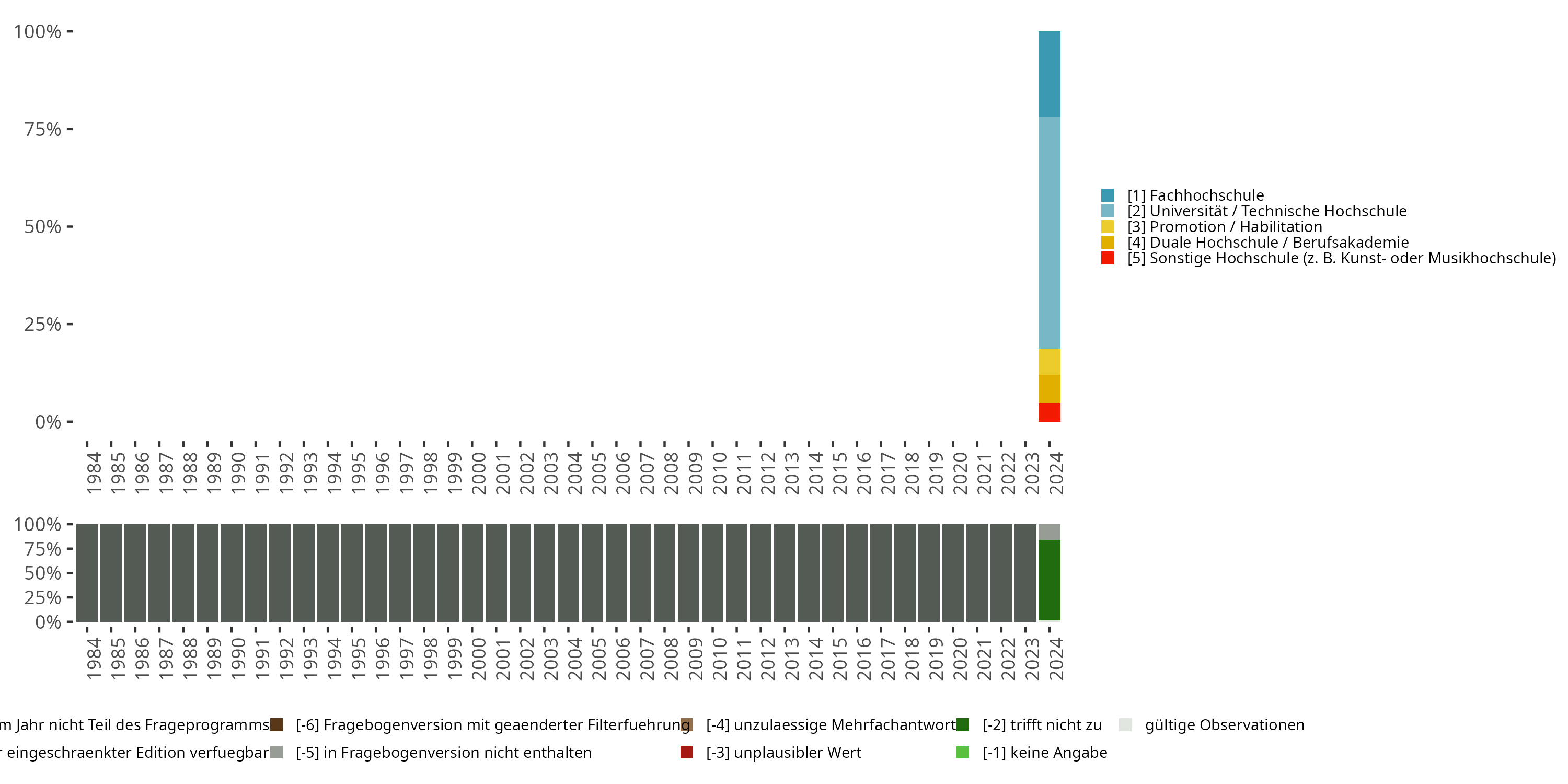Click the Universität / Technische Hochschule legend swatch
This screenshot has height=784, width=1568.
coord(1107,211)
